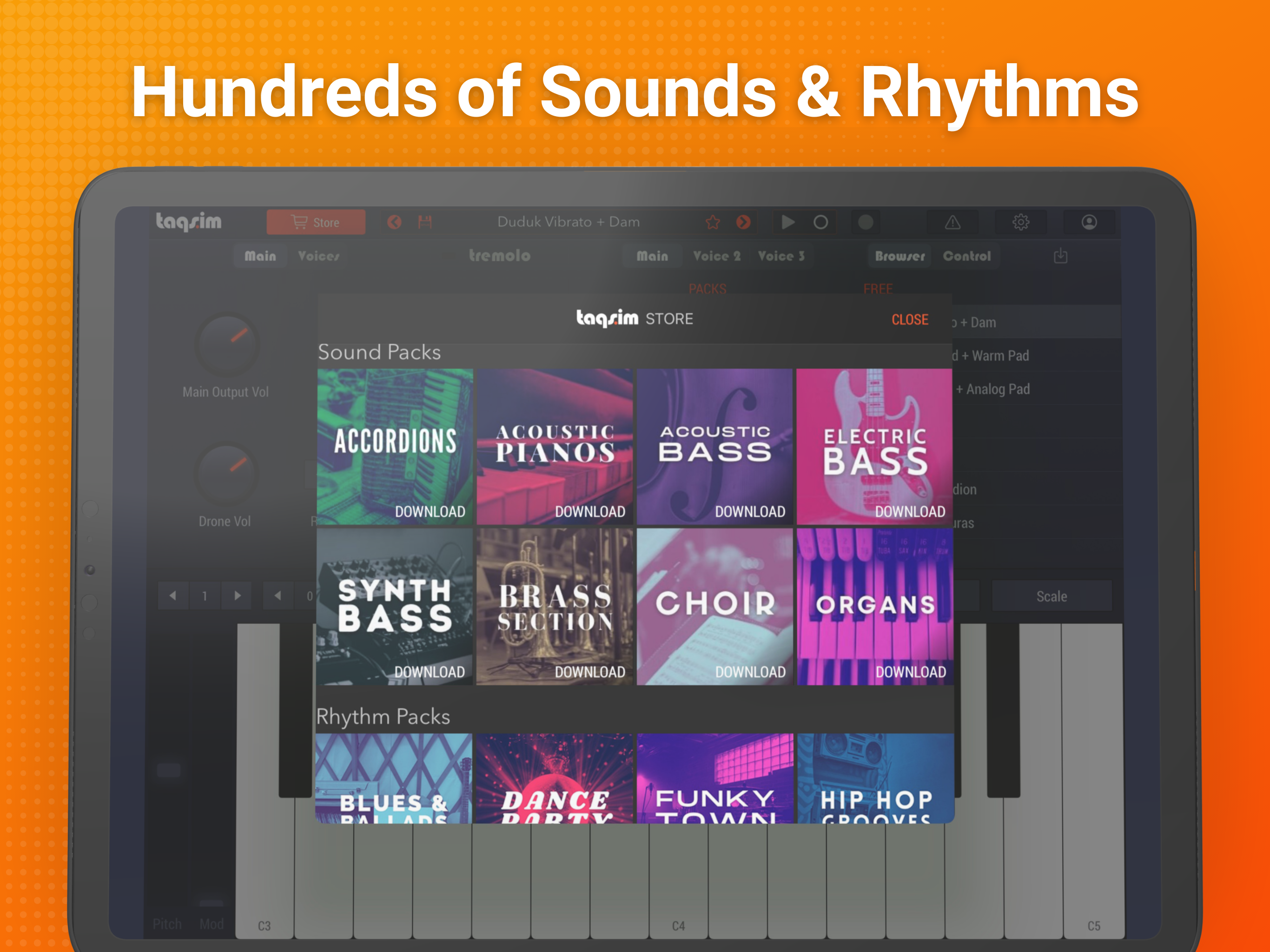
Task: Toggle the loop circle button
Action: (x=820, y=222)
